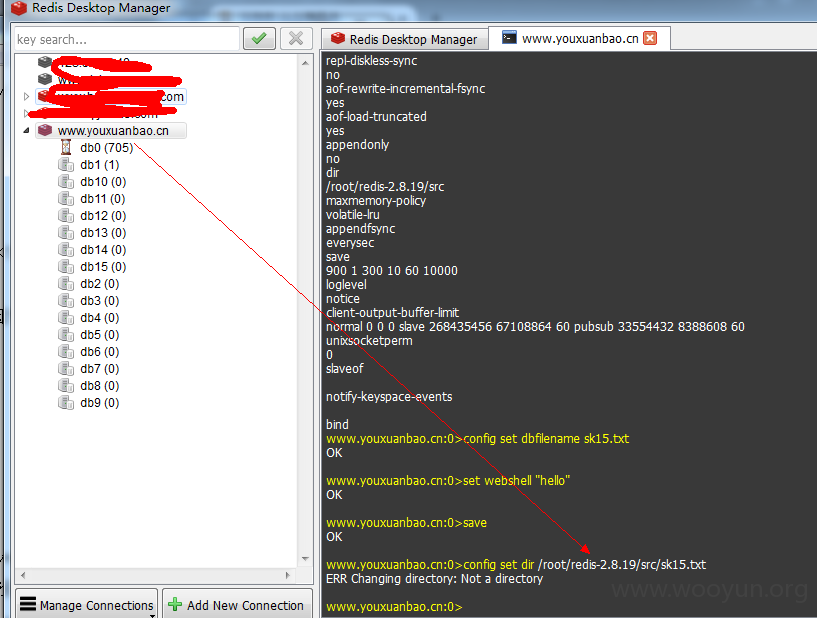
Task: Click the database icon beside db10
Action: click(66, 182)
